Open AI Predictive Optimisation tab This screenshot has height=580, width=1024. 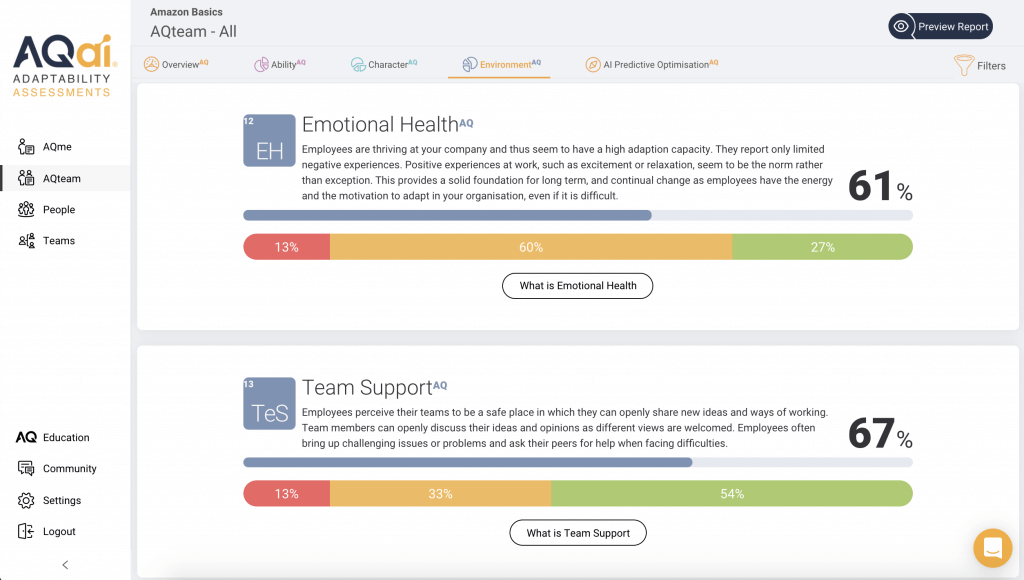tap(652, 64)
